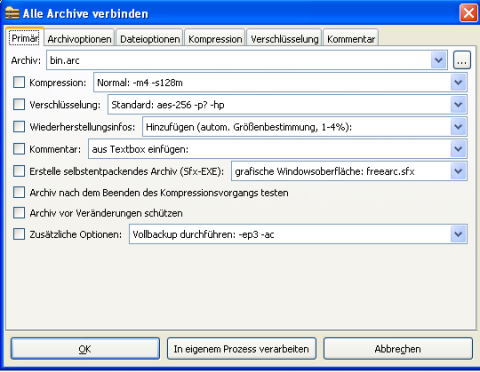Browse for archive with the ... button
The width and height of the screenshot is (480, 372).
click(x=462, y=60)
